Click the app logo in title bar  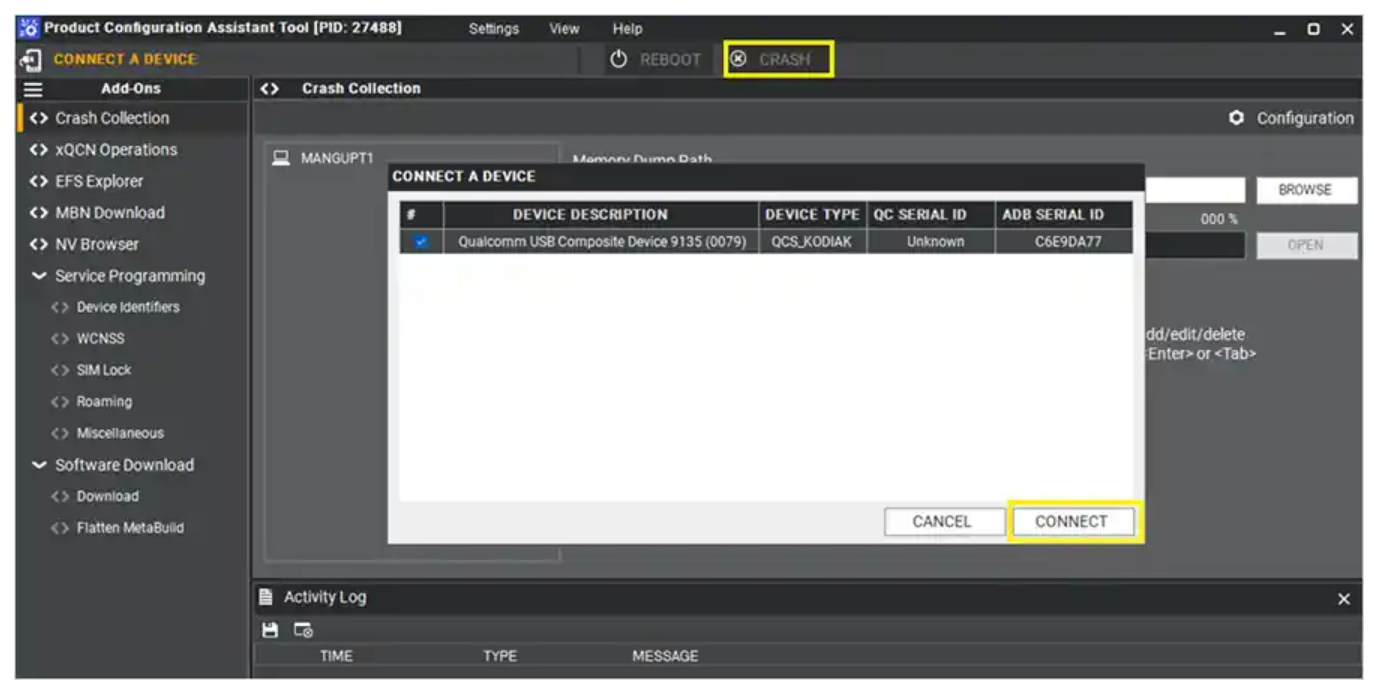click(29, 29)
